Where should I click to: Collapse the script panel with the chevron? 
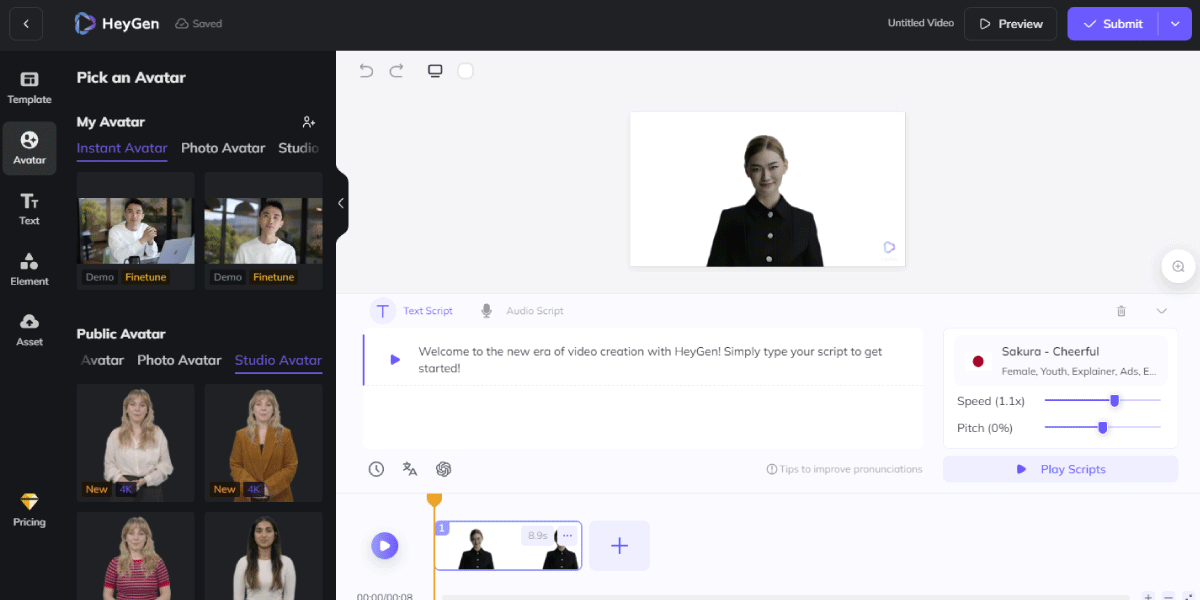[1161, 311]
